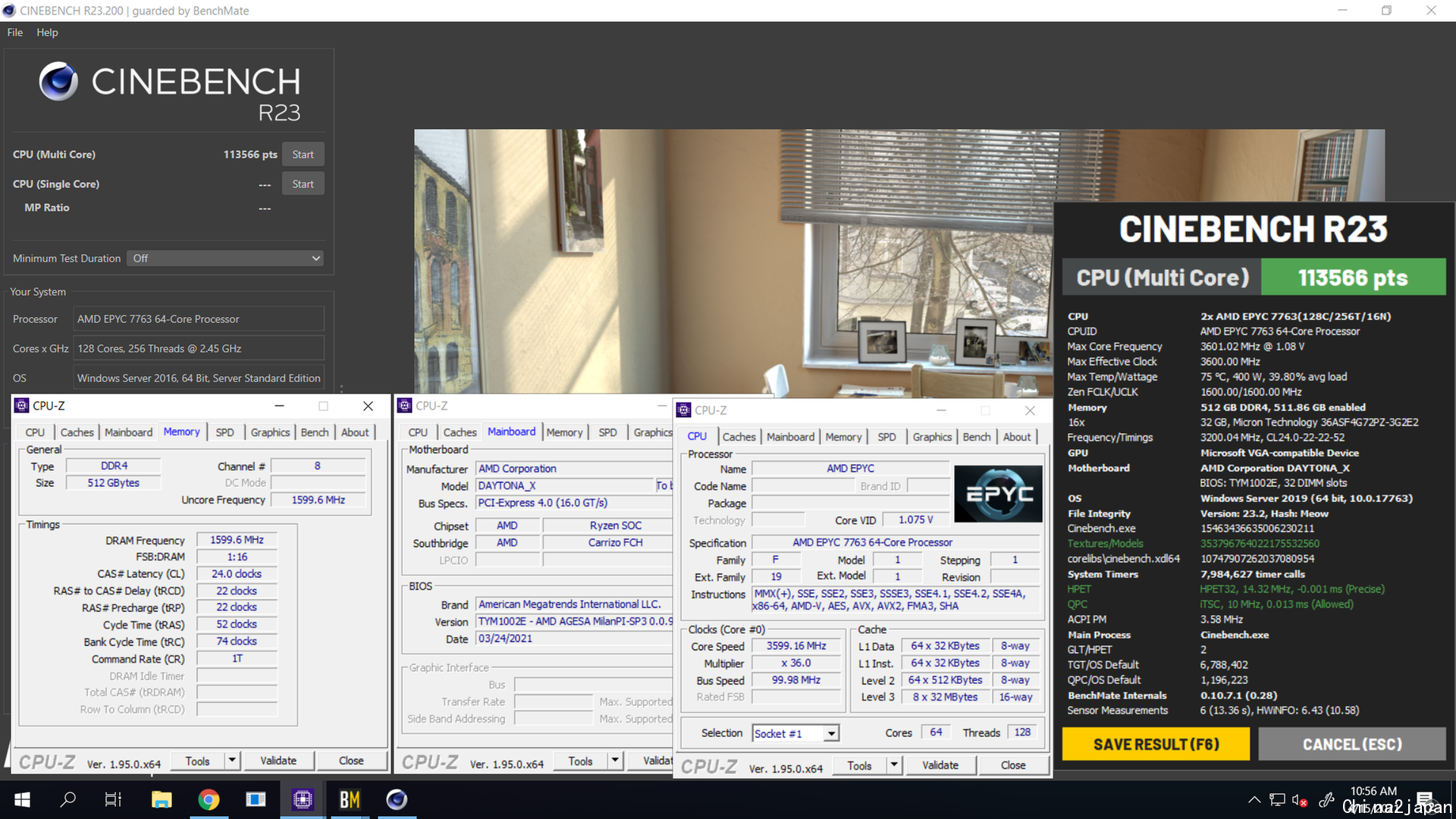This screenshot has width=1456, height=819.
Task: Click the pen tray icon
Action: (x=1326, y=799)
